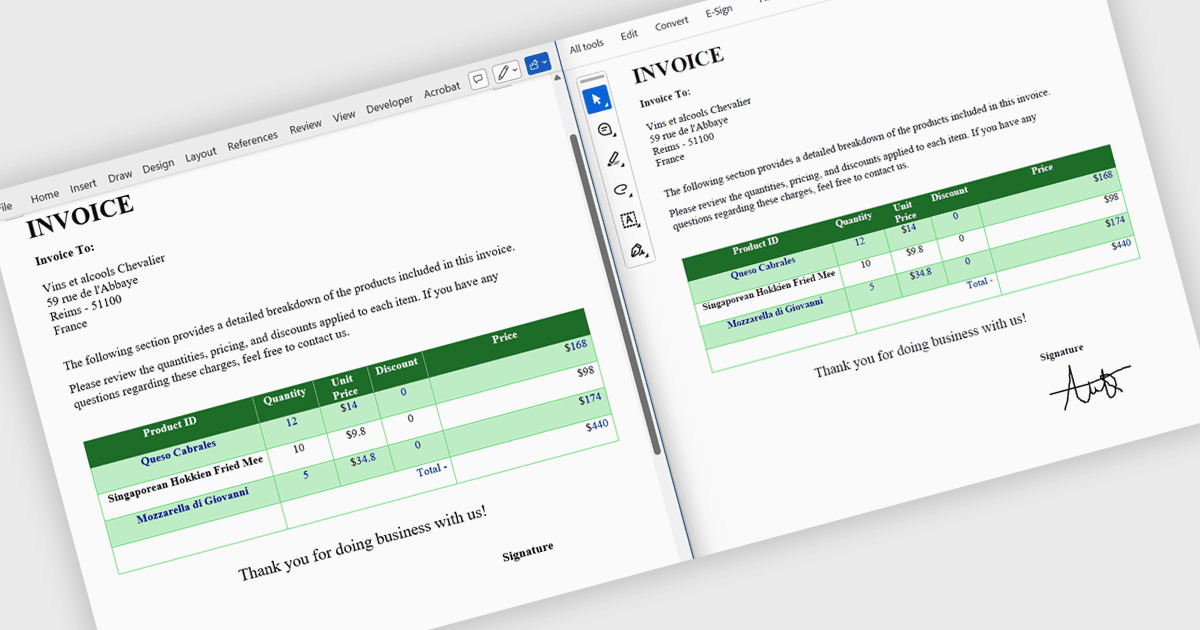This screenshot has height=630, width=1200.
Task: Open the Edit menu in Acrobat
Action: click(629, 35)
